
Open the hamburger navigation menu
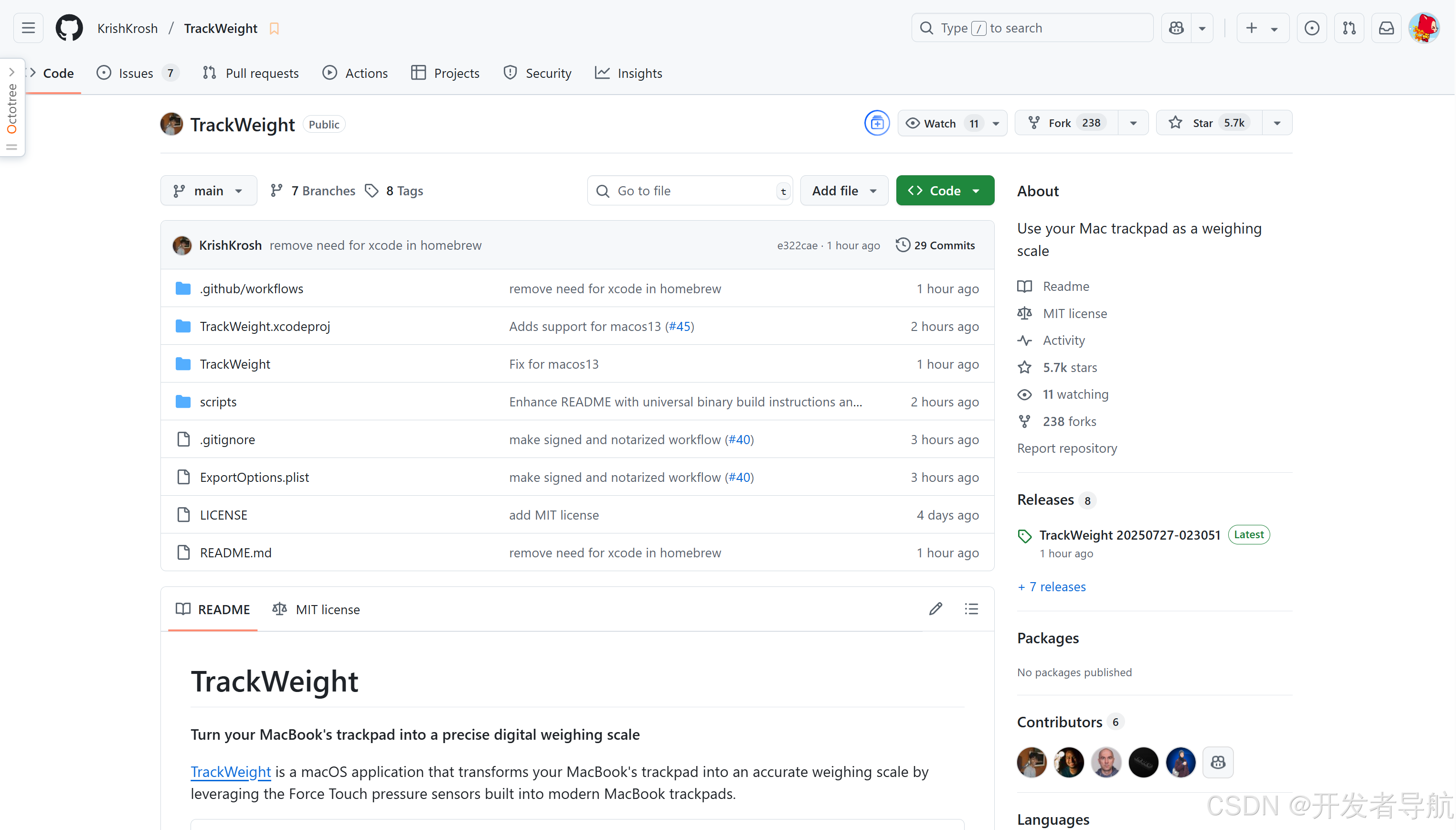click(x=28, y=28)
